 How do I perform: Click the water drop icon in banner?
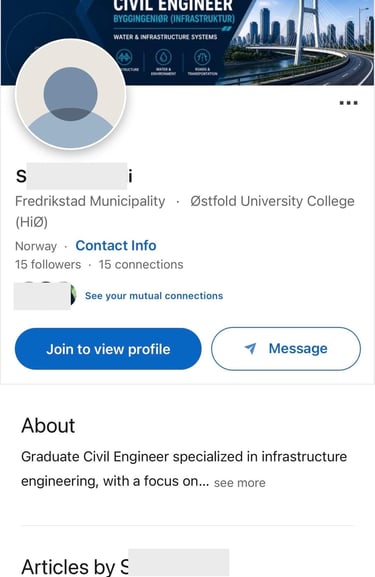163,58
